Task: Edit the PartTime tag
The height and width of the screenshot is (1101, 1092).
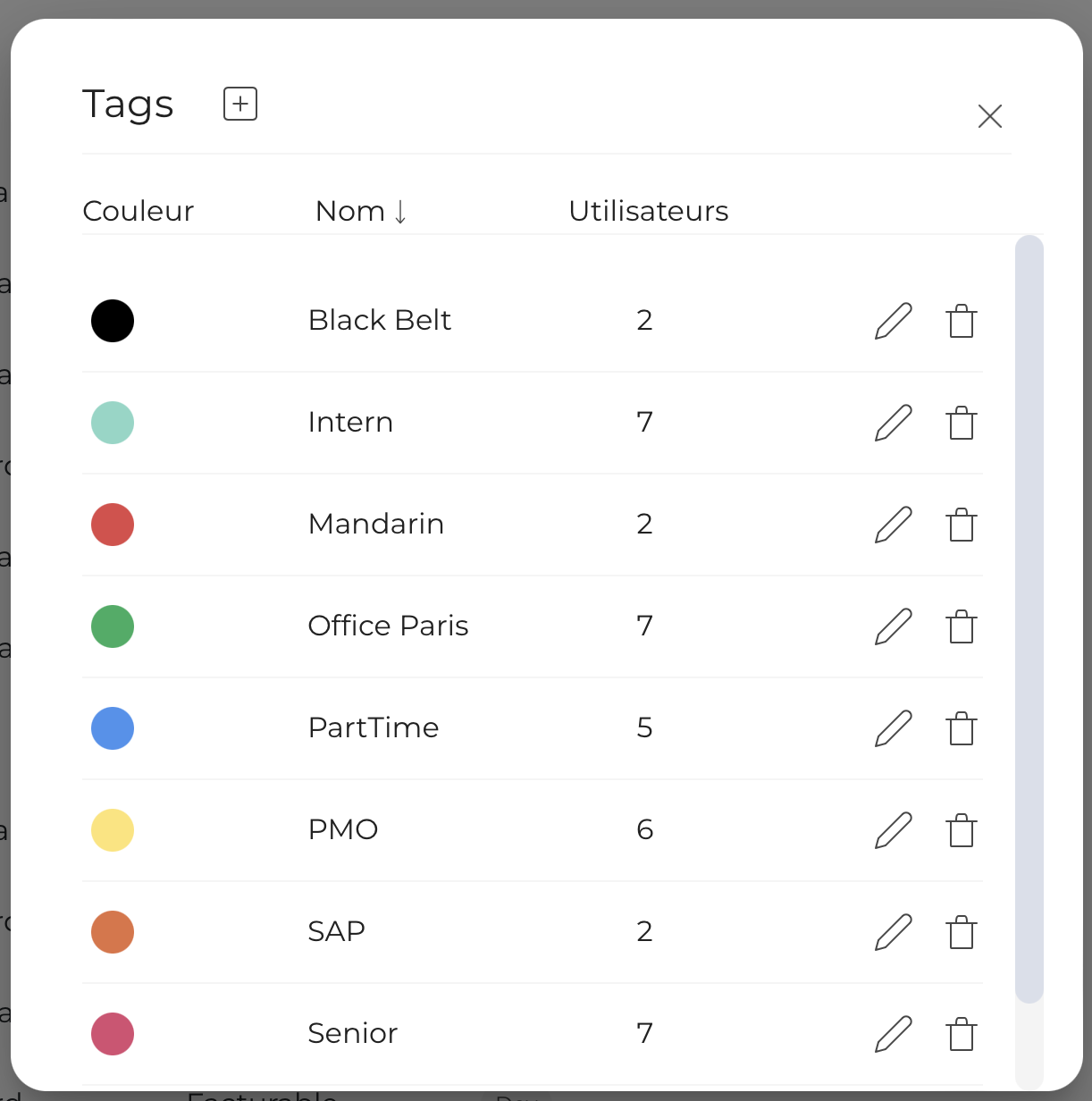Action: click(893, 728)
